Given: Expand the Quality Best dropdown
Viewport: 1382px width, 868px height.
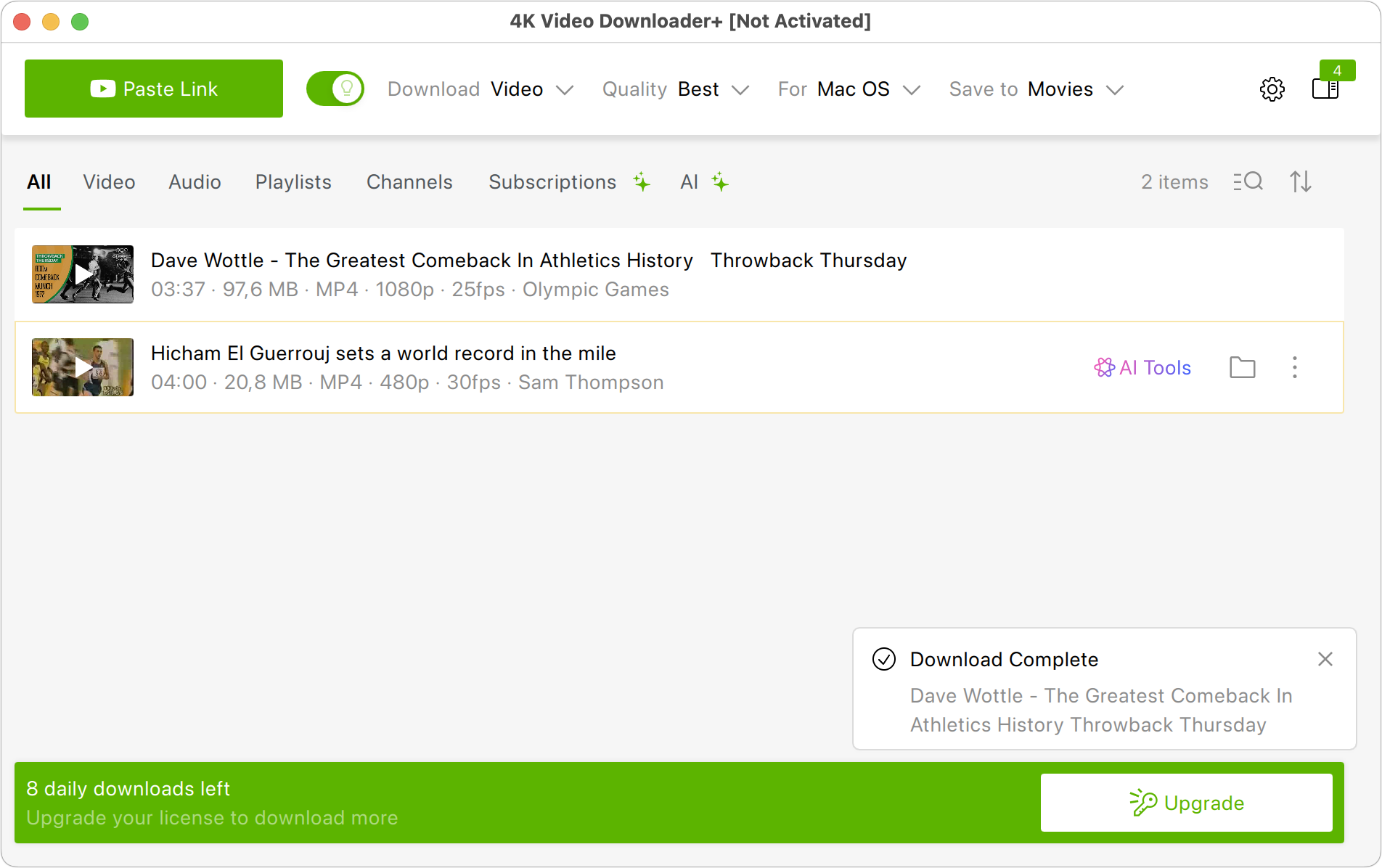Looking at the screenshot, I should (676, 89).
